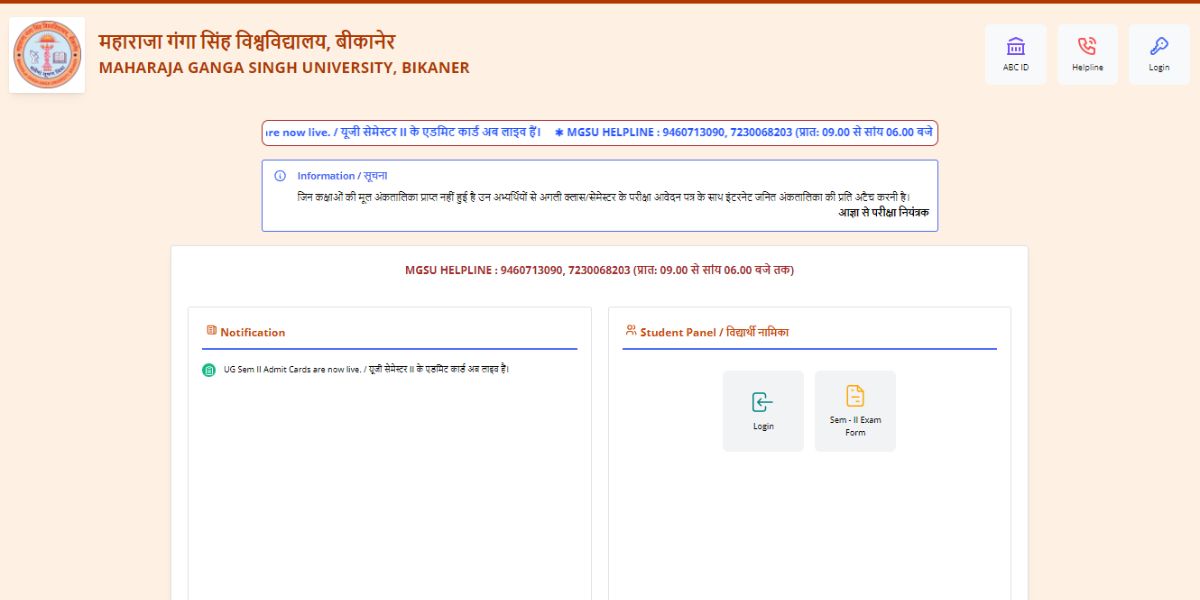Open the UG Sem II Admit Cards notification
1200x600 pixels.
[x=367, y=369]
